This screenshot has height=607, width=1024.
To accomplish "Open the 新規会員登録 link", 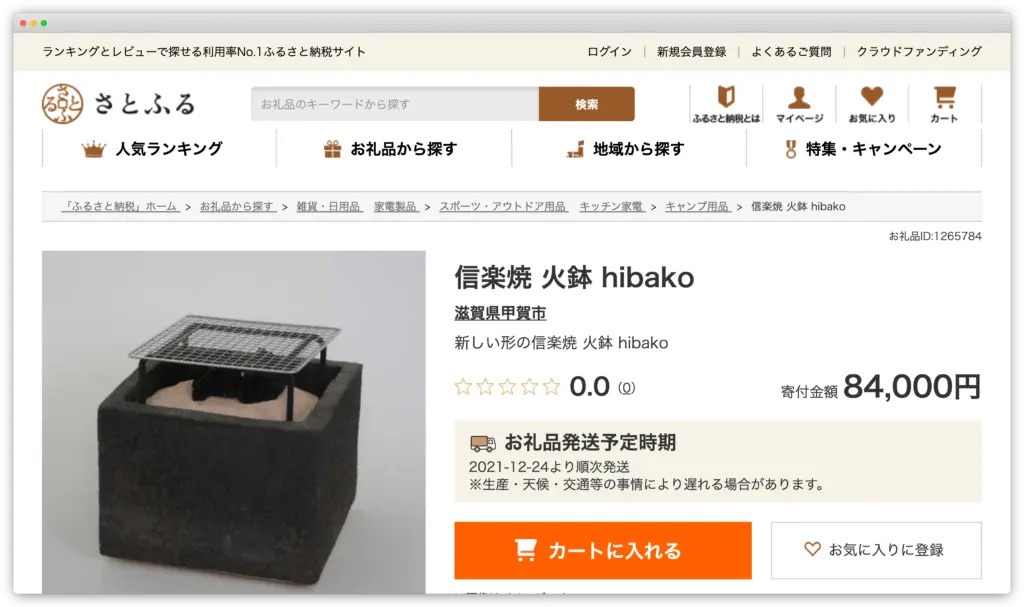I will (692, 52).
